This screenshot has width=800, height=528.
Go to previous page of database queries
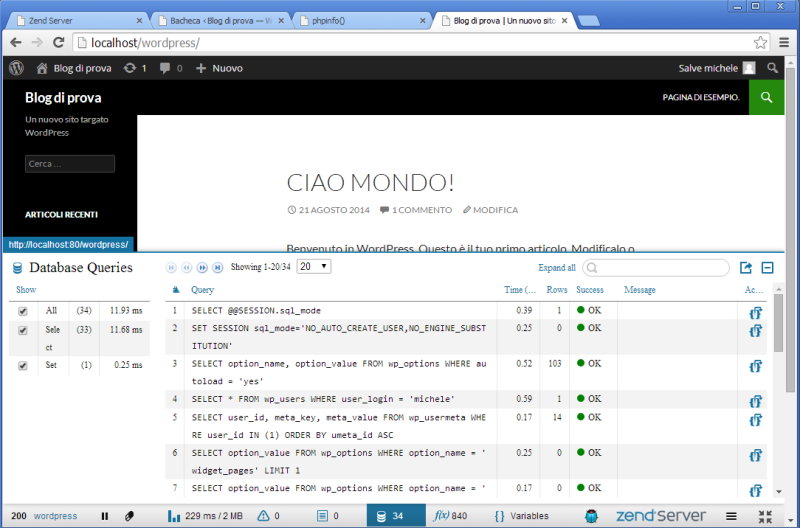187,267
